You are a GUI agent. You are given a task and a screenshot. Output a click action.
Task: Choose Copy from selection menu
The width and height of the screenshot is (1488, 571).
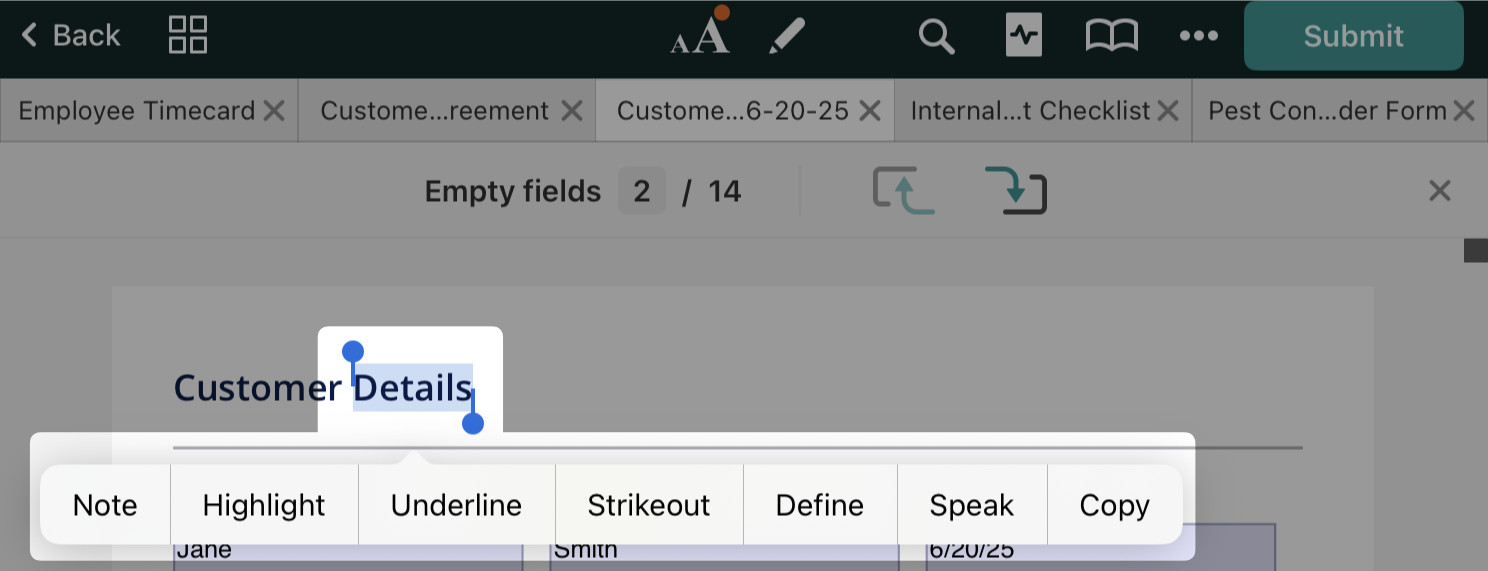[1114, 505]
